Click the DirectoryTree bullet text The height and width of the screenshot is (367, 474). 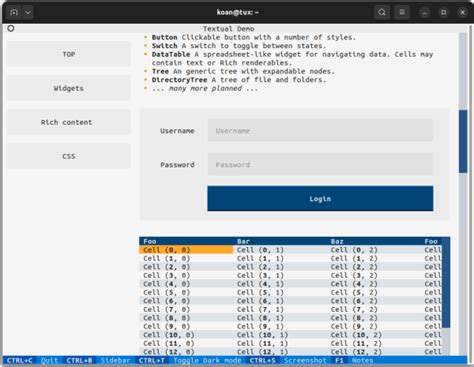click(239, 80)
